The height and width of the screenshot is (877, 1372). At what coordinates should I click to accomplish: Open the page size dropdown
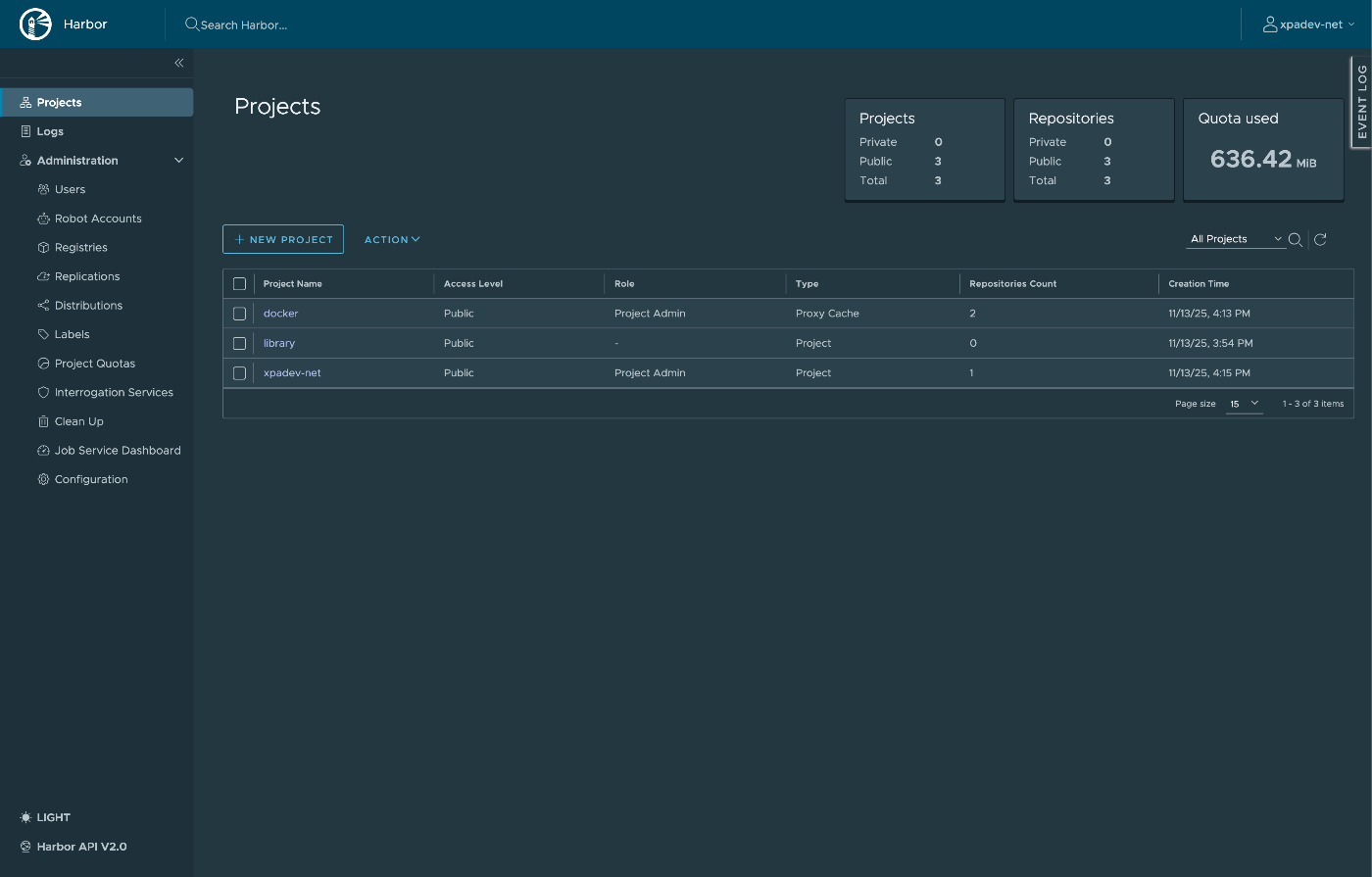coord(1245,404)
